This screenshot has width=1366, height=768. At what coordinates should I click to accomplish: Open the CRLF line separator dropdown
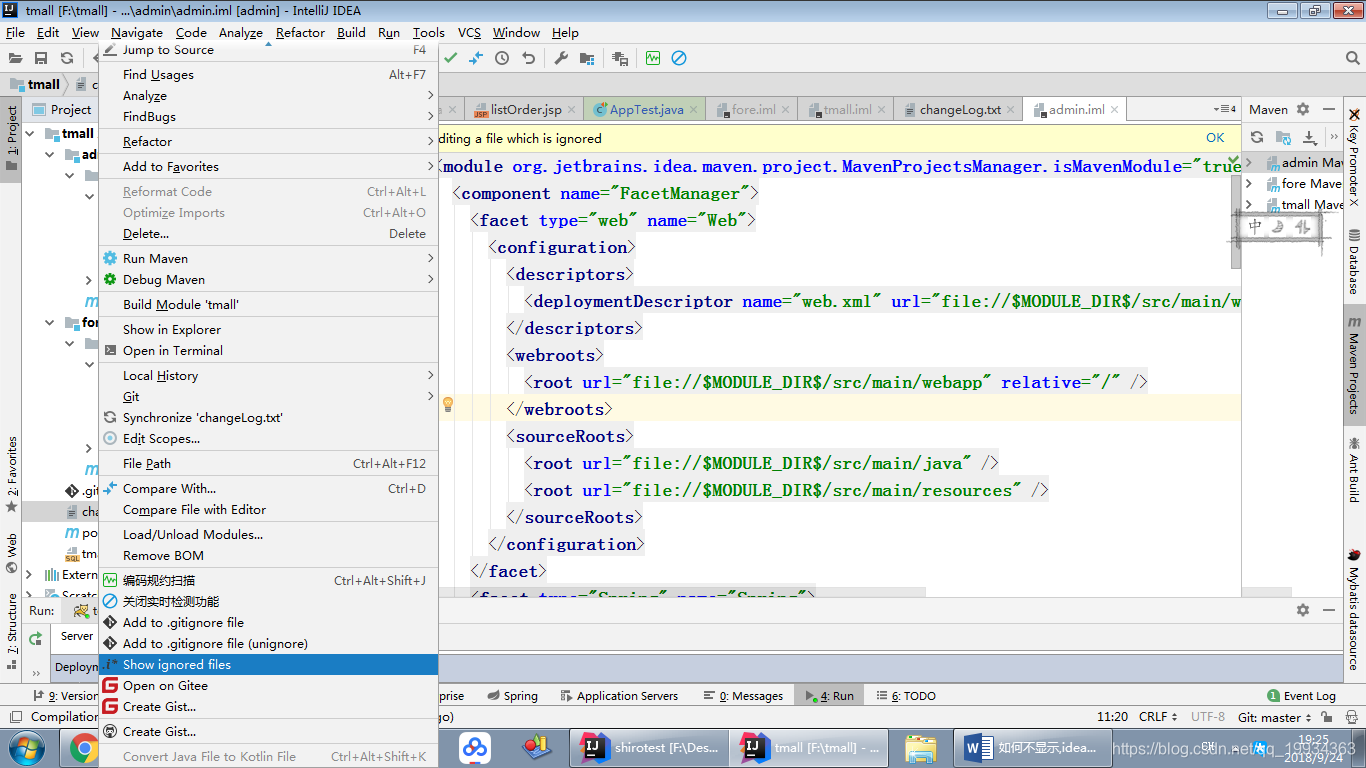coord(1160,717)
